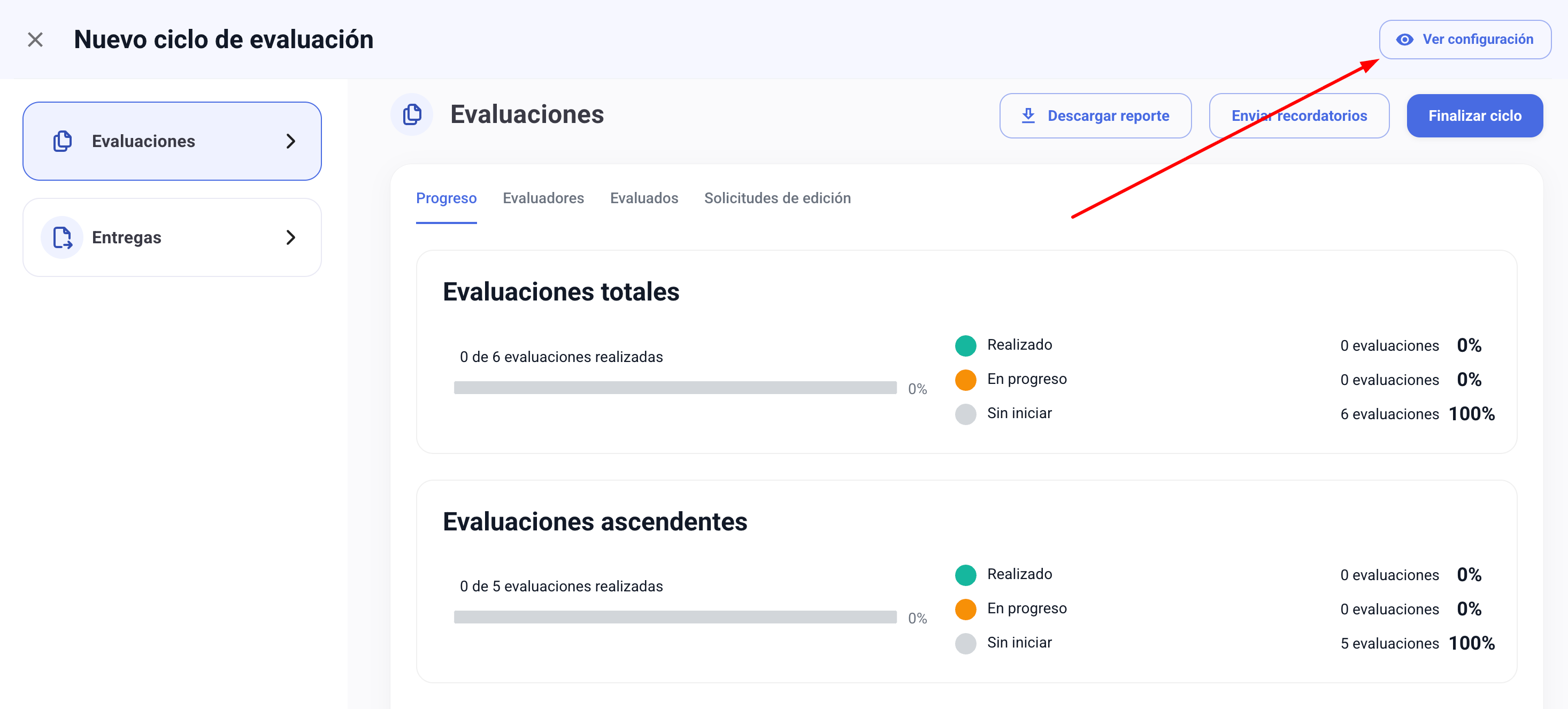Click the download icon in Descargar reporte
The width and height of the screenshot is (1568, 709).
[x=1028, y=115]
